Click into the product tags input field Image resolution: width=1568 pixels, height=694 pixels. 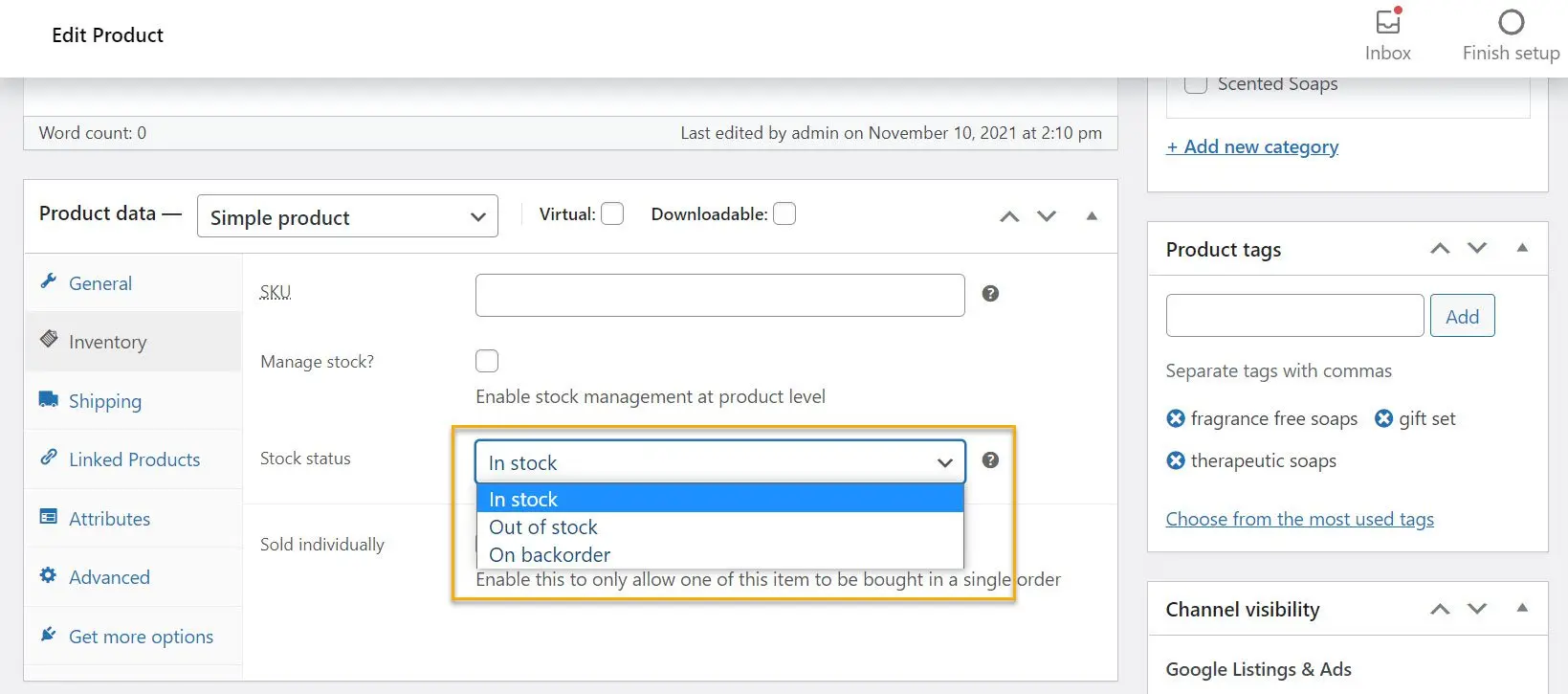click(1294, 316)
